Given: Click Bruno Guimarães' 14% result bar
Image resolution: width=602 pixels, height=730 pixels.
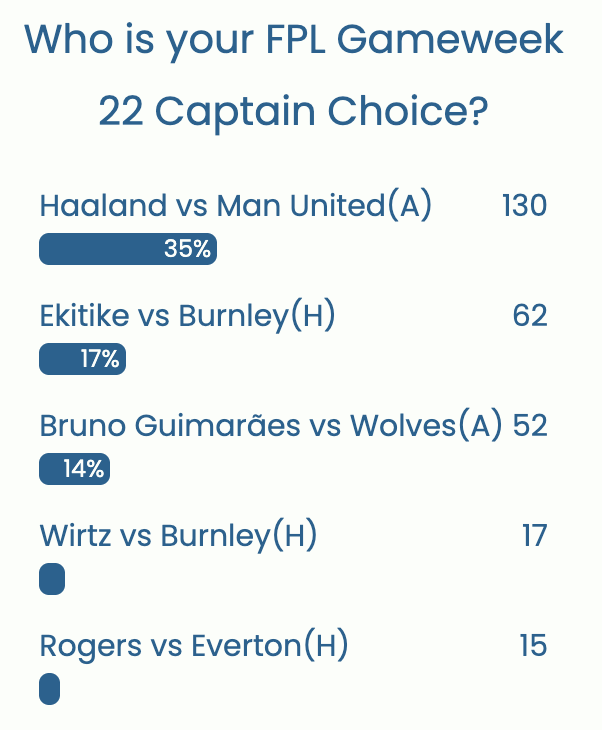Looking at the screenshot, I should (74, 469).
